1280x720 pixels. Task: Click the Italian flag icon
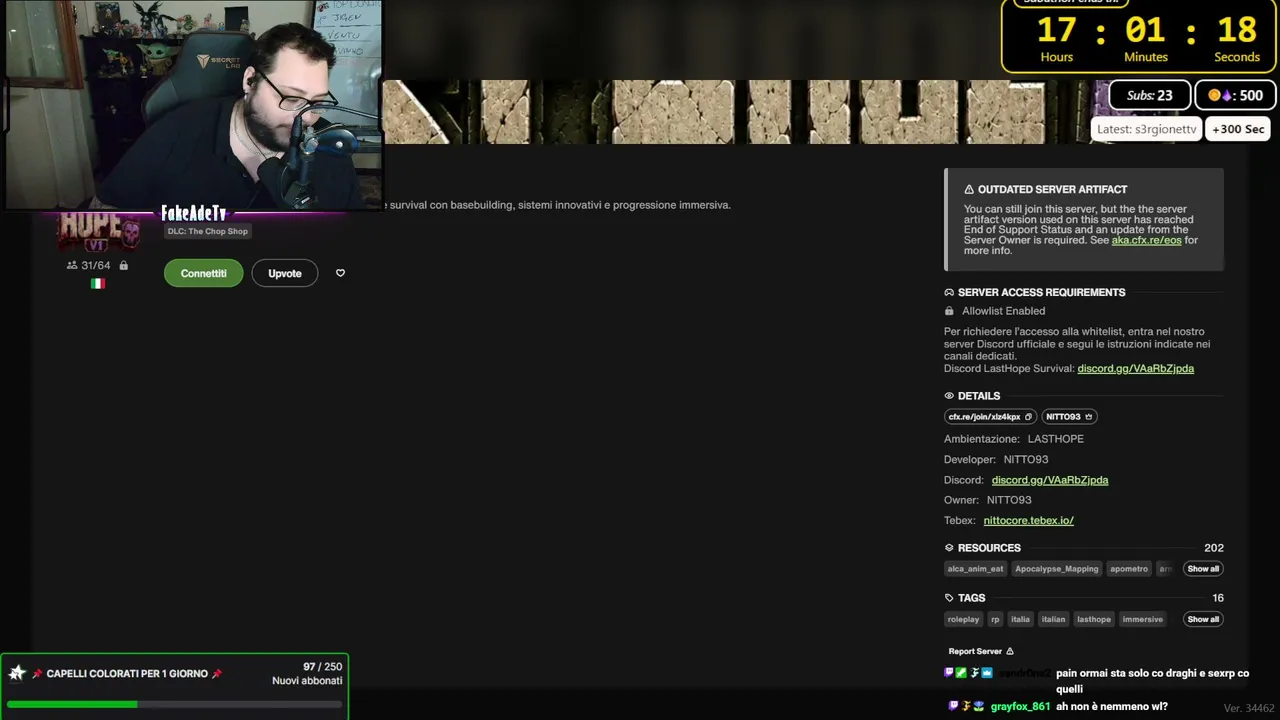tap(98, 284)
